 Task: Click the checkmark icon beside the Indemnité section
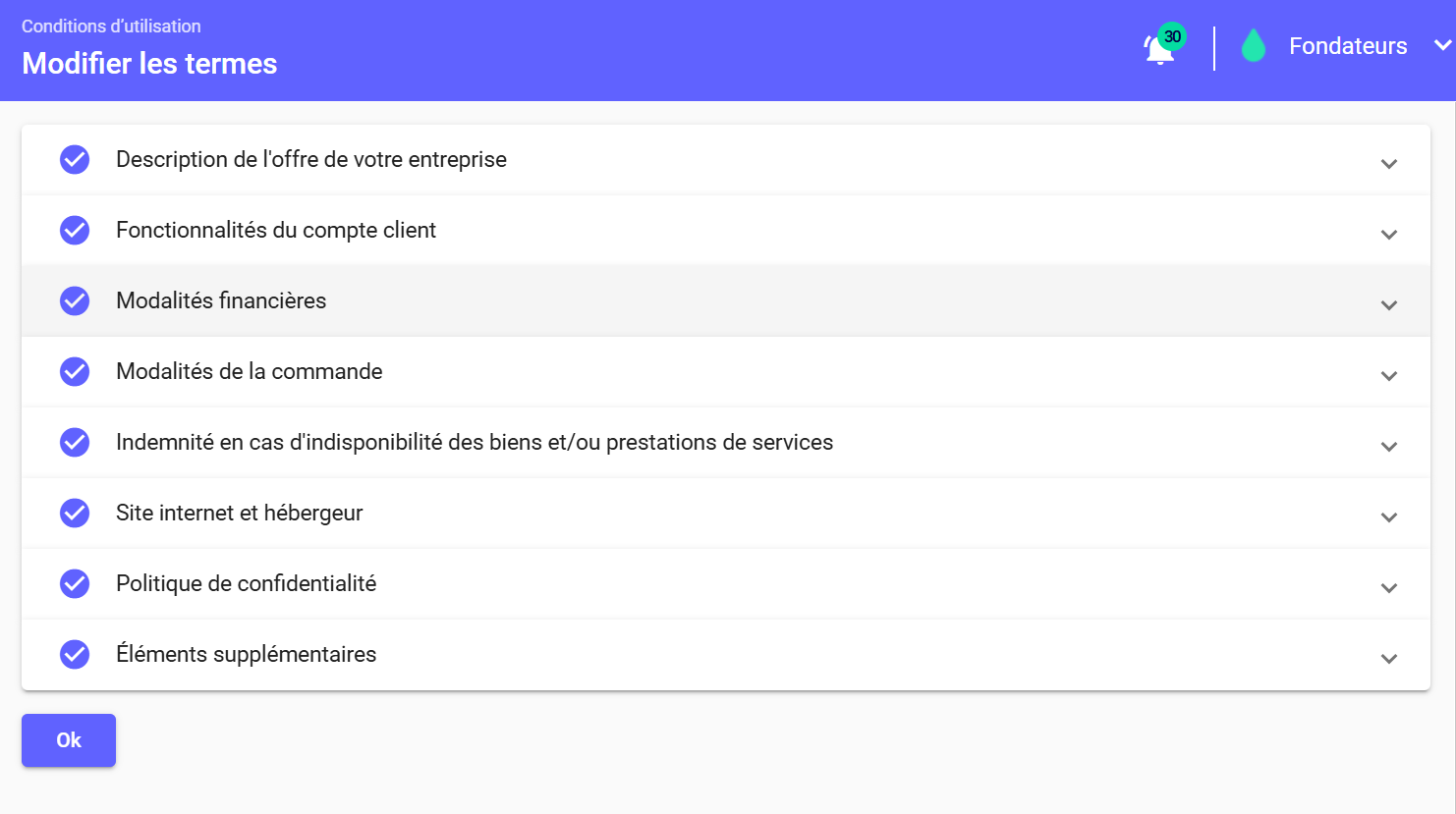75,442
